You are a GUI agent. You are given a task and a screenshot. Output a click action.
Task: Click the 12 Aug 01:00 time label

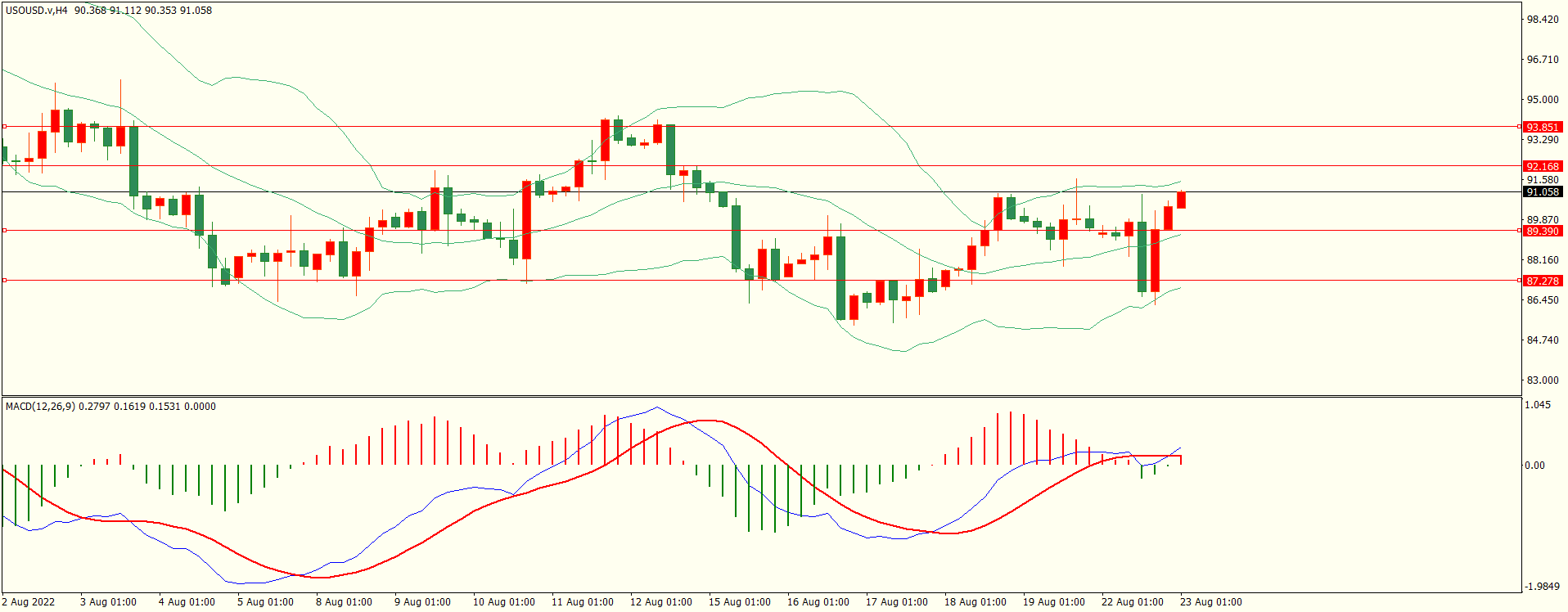click(x=661, y=602)
